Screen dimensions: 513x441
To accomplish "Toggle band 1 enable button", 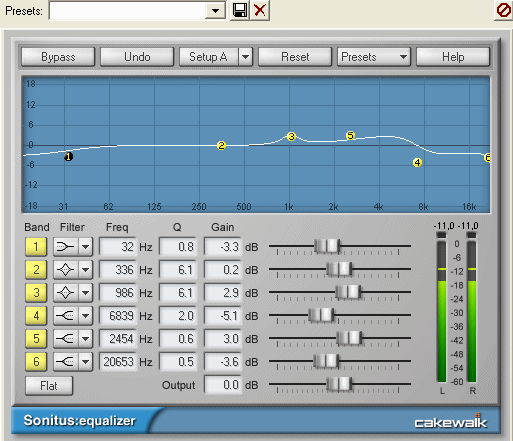I will pyautogui.click(x=36, y=247).
